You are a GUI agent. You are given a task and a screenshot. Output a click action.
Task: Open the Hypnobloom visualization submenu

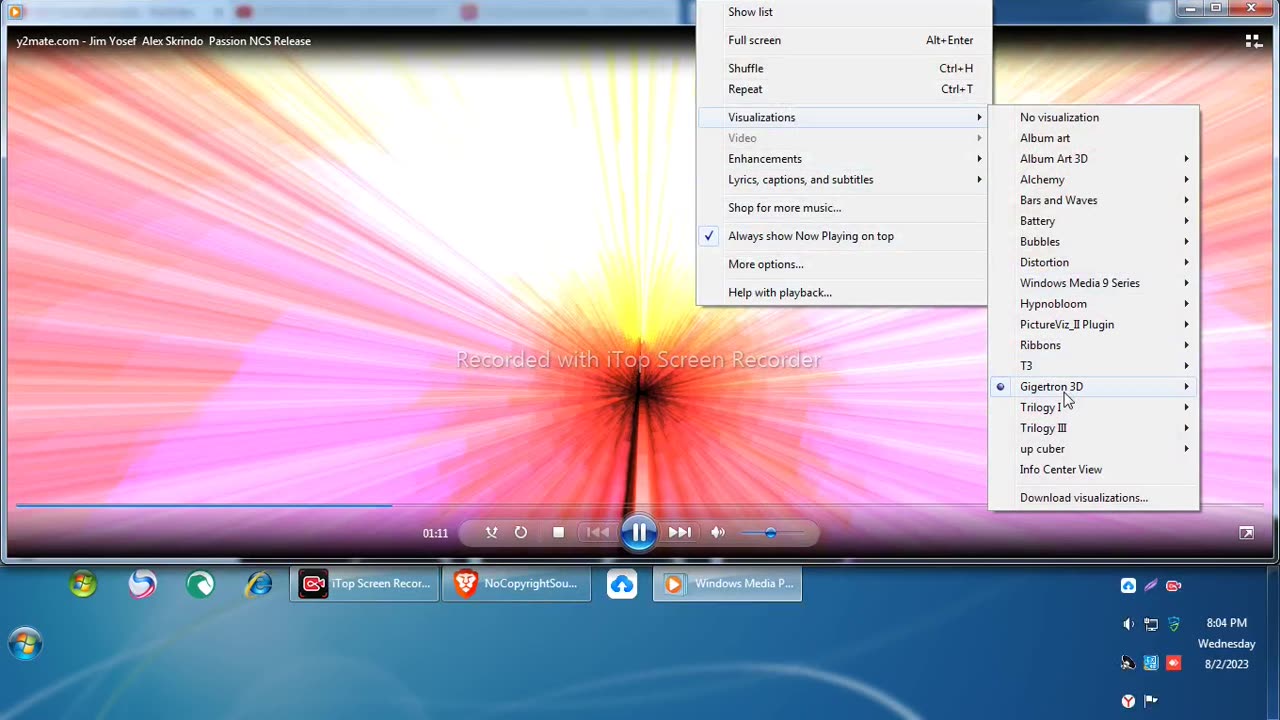click(x=1094, y=304)
